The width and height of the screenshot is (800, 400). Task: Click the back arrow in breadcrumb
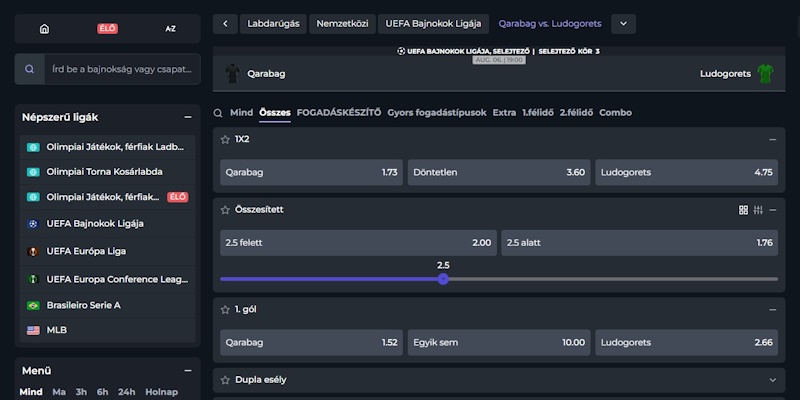(226, 24)
